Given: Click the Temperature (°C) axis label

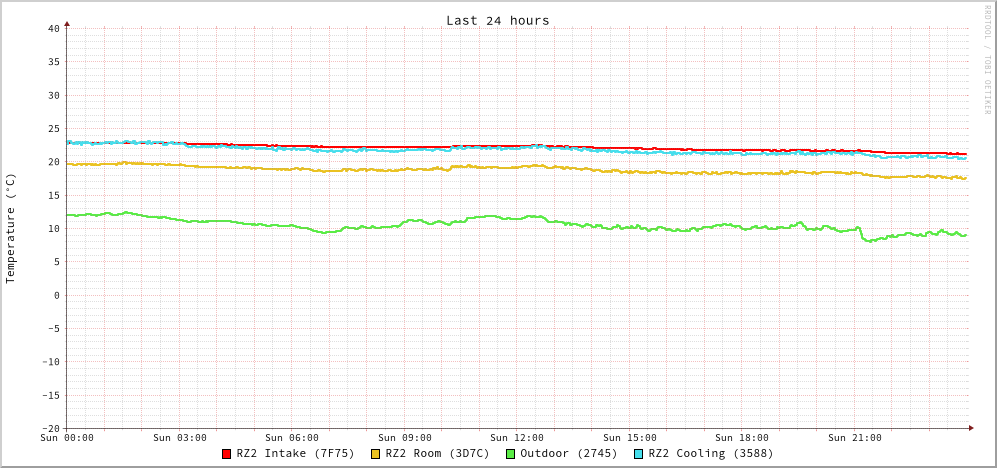Looking at the screenshot, I should (x=11, y=228).
